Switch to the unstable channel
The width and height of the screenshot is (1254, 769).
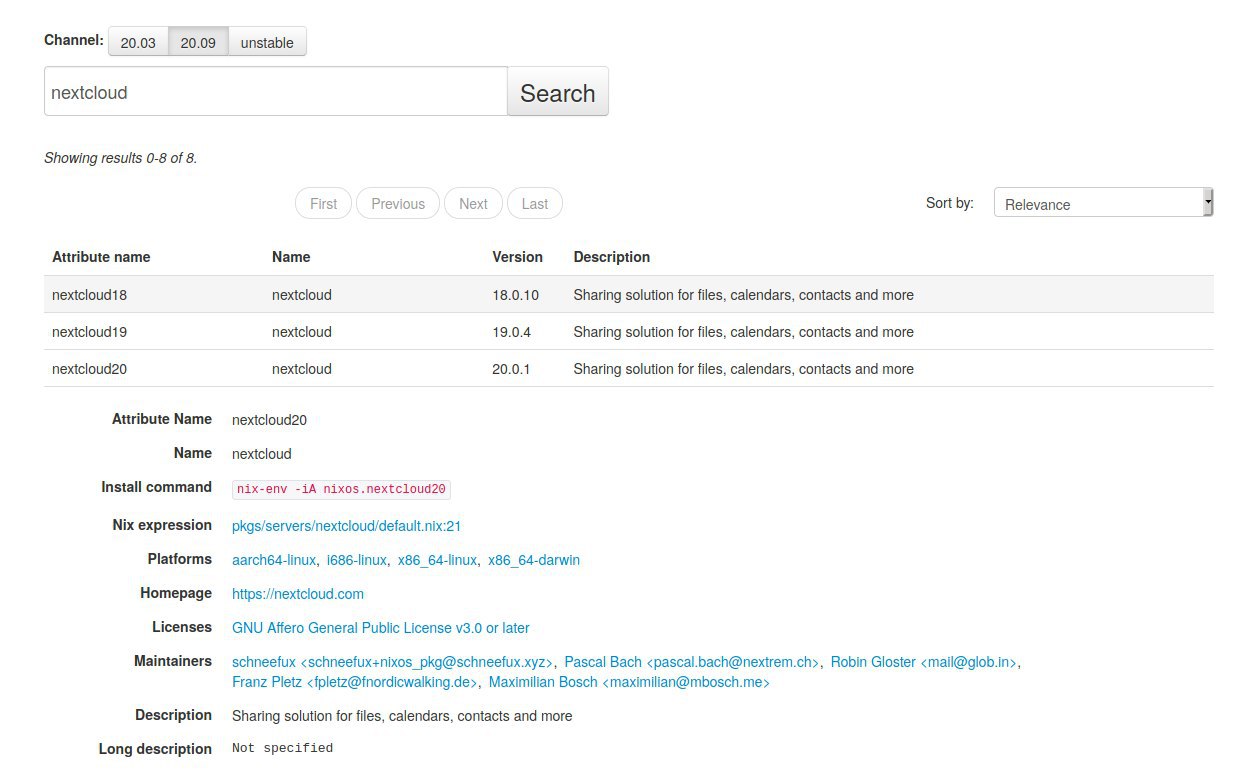coord(267,42)
